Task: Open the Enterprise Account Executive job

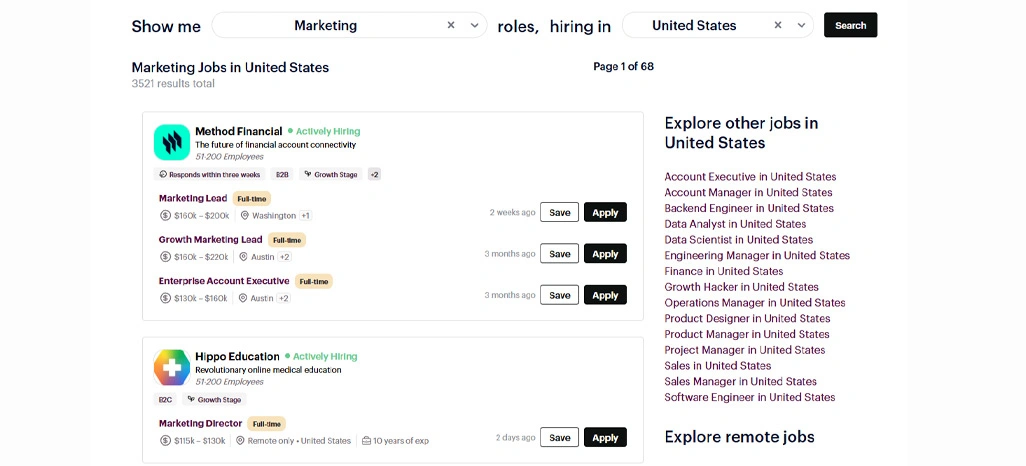Action: pos(224,281)
